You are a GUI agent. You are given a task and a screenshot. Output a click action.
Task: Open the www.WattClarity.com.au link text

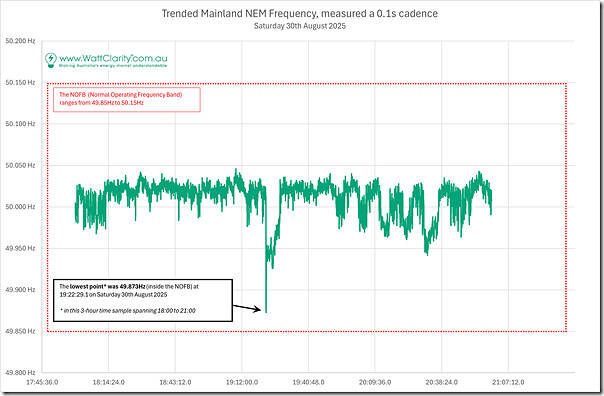(x=113, y=58)
